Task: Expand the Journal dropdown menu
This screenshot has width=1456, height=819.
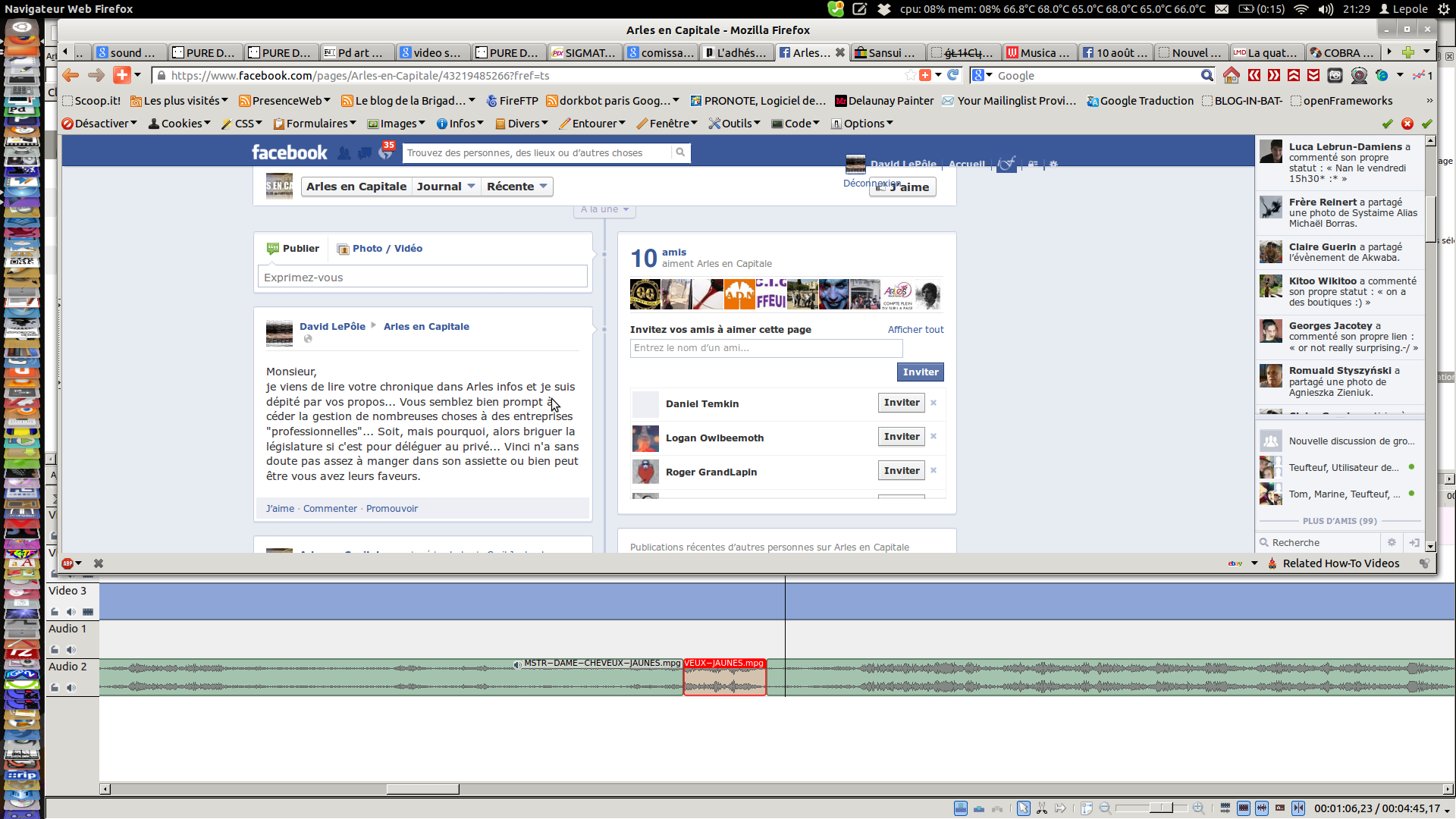Action: [446, 187]
